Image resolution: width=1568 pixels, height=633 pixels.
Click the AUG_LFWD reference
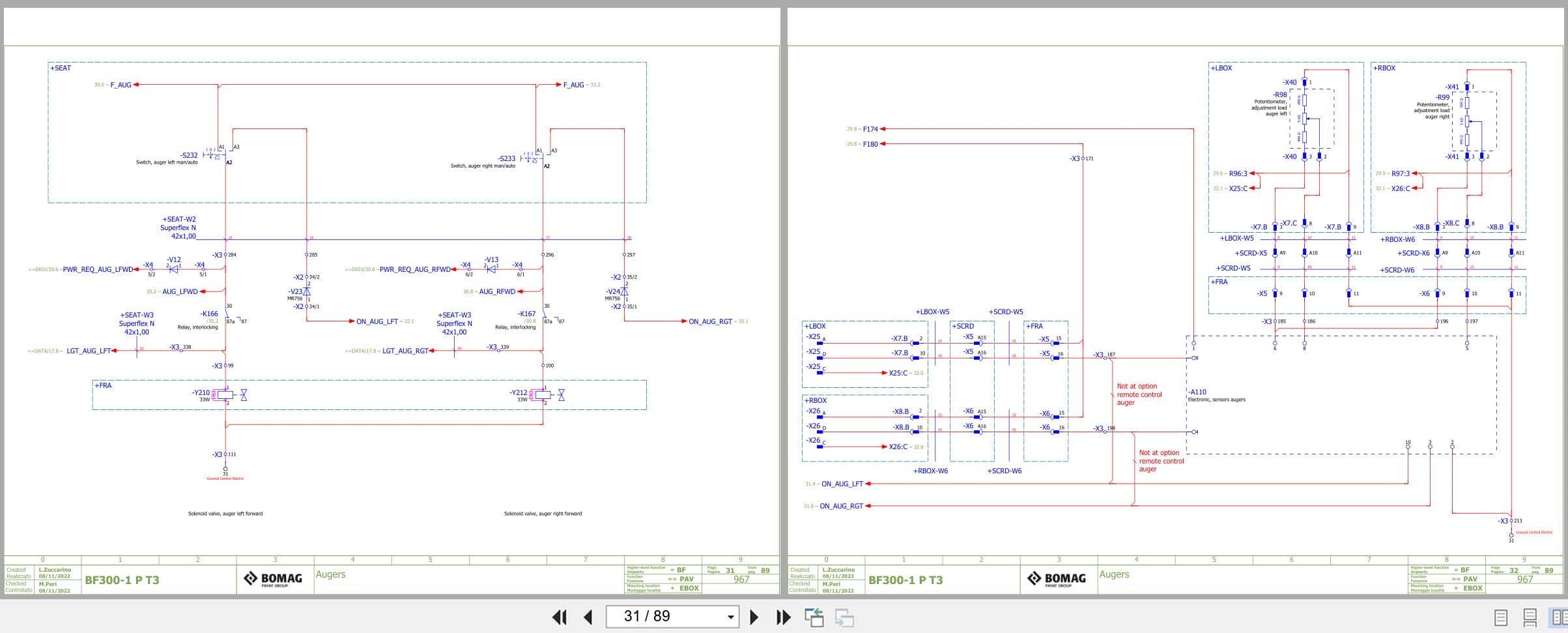(x=180, y=291)
